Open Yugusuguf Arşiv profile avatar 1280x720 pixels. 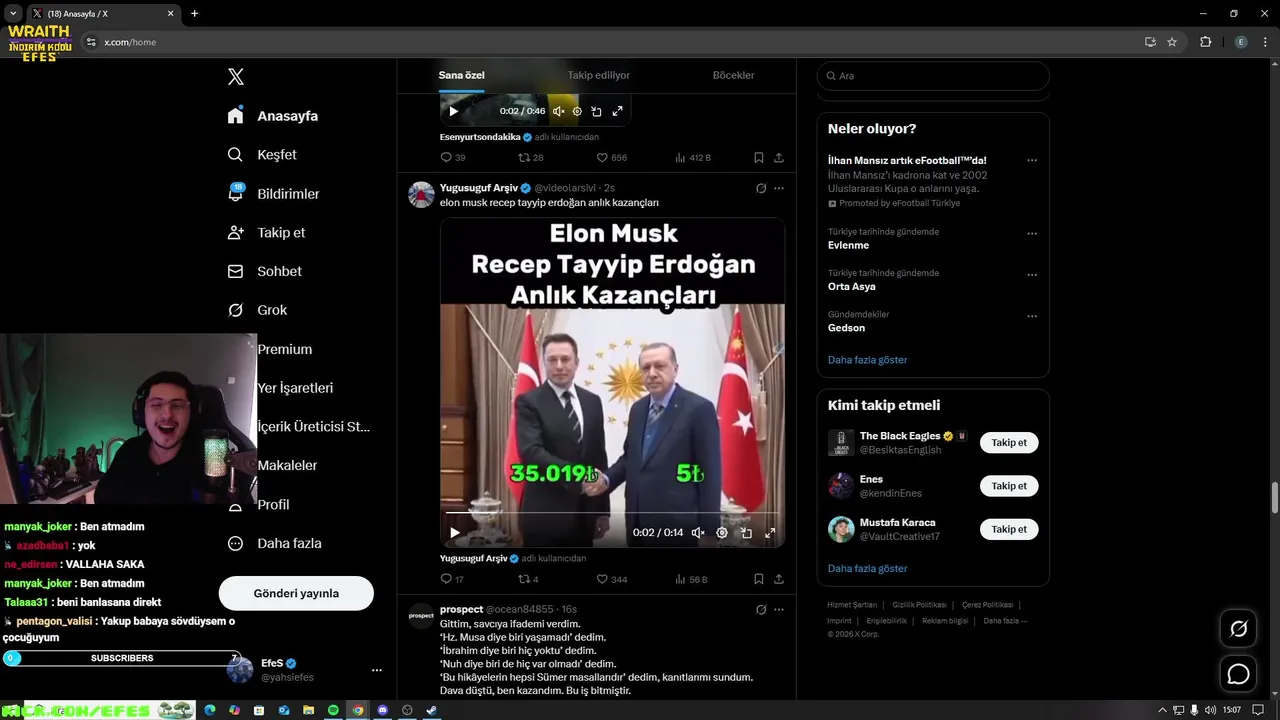tap(421, 194)
